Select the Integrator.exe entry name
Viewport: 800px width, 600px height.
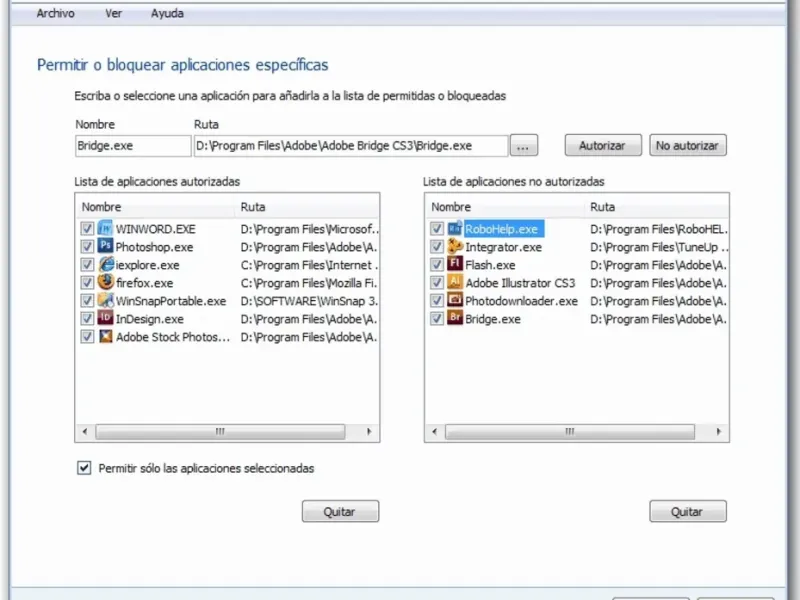click(504, 247)
